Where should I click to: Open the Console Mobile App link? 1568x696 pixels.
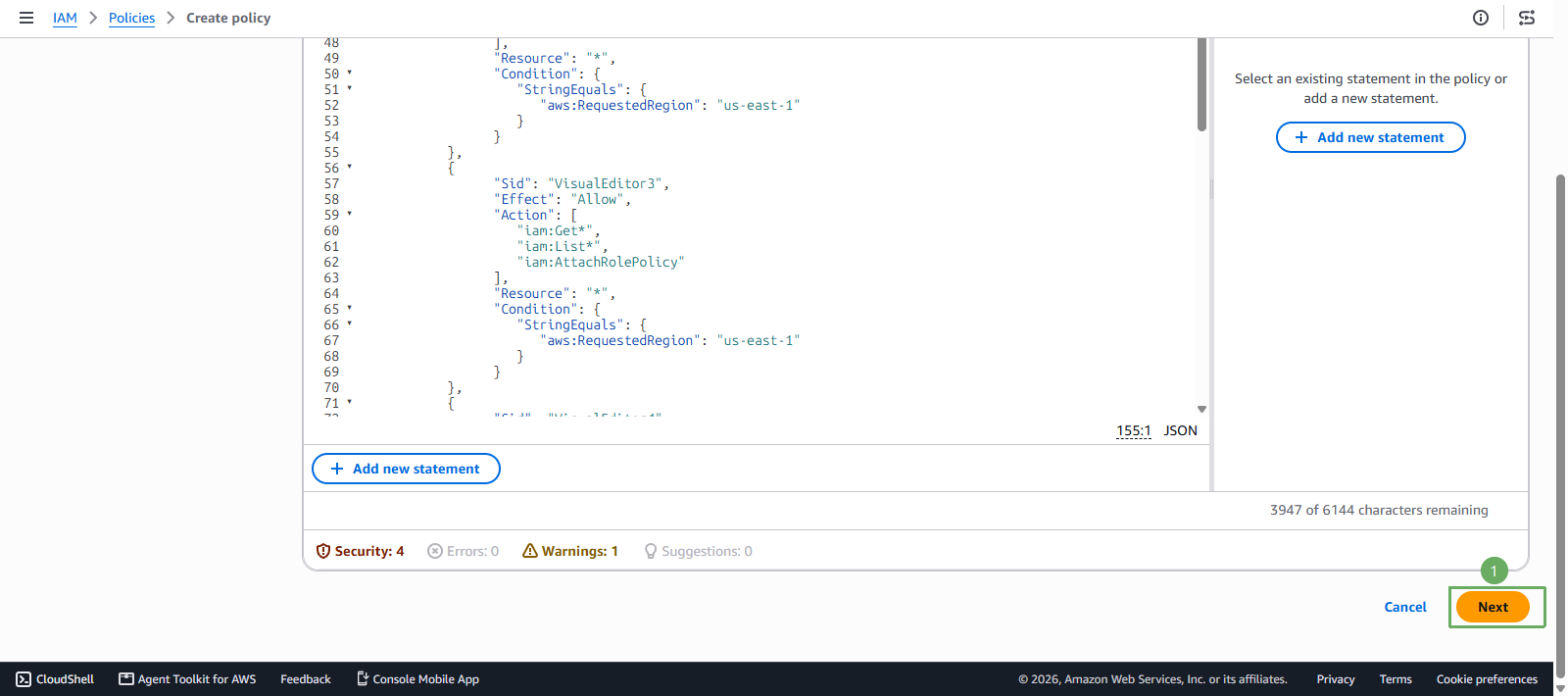[x=417, y=679]
